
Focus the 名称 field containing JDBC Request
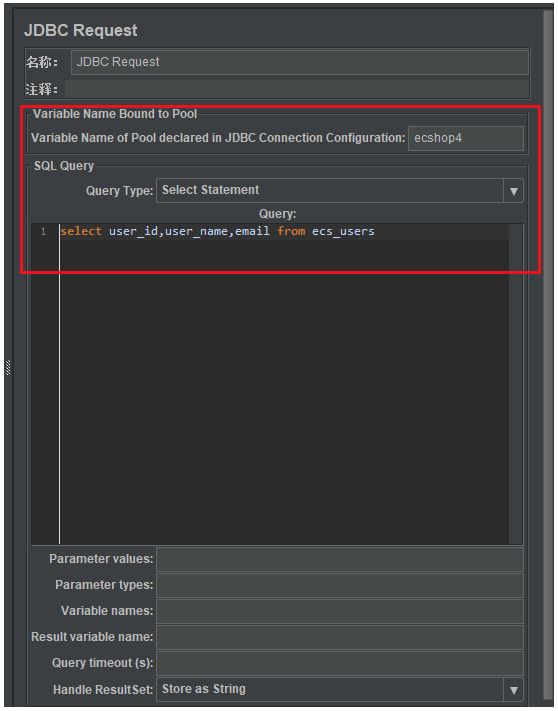click(300, 62)
